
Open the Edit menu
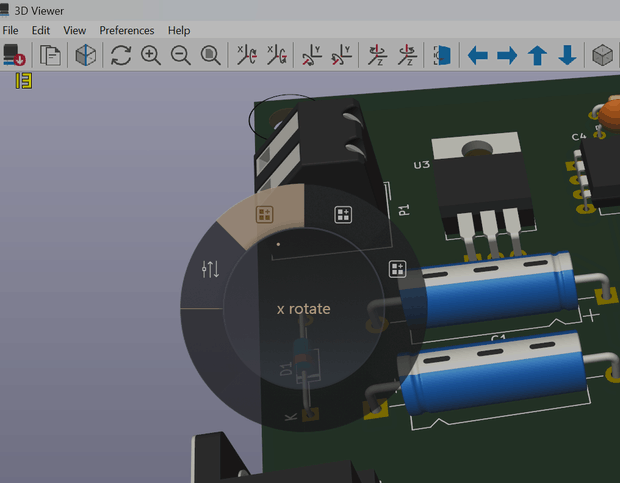pos(41,30)
